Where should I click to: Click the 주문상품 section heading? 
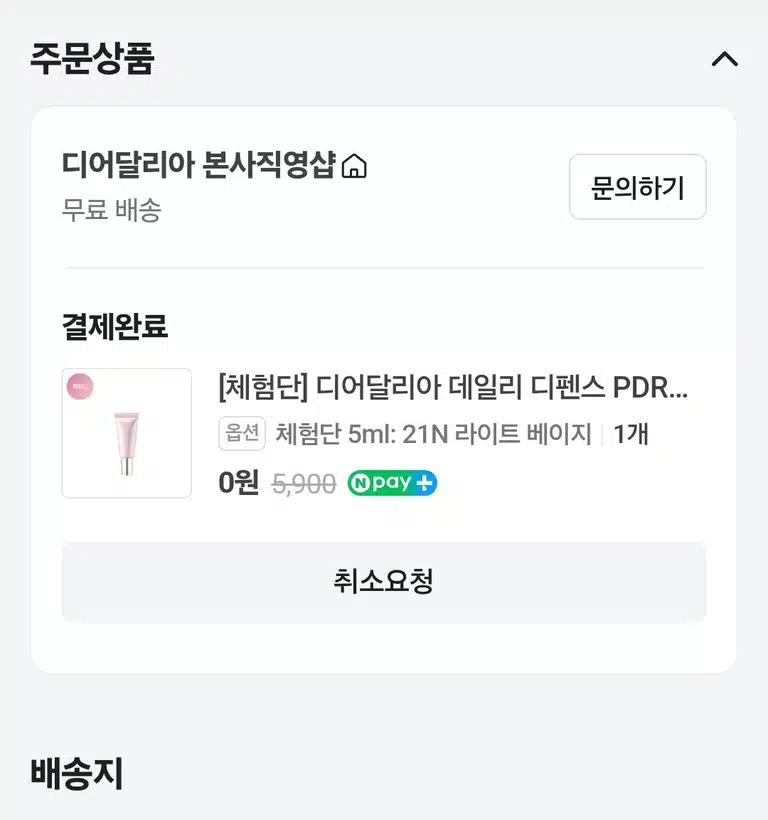[x=92, y=59]
